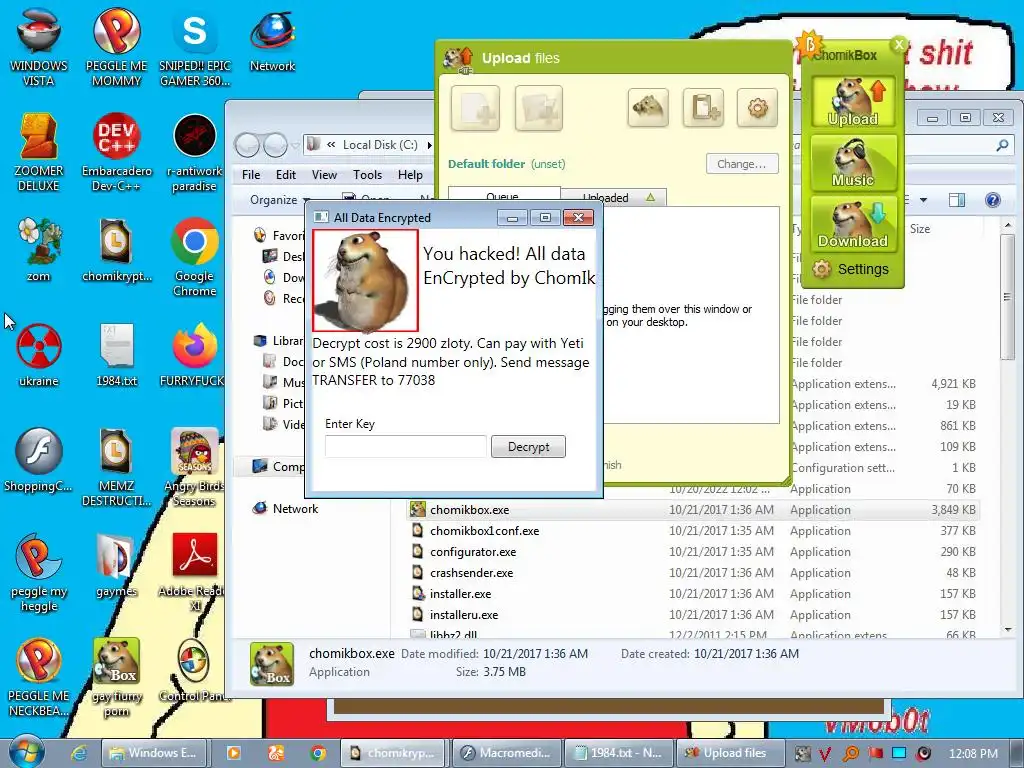Click the Chrome icon in taskbar
The image size is (1024, 768).
tap(318, 753)
